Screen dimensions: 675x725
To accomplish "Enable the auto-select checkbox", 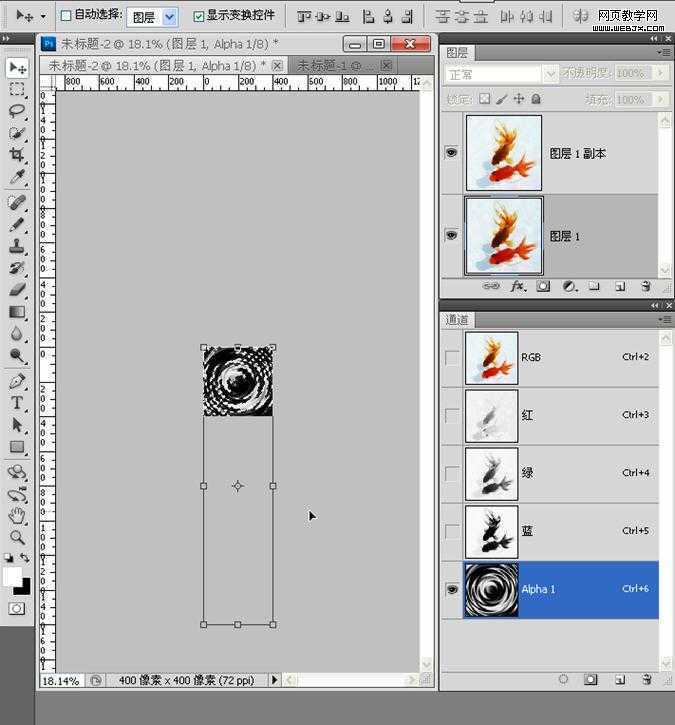I will [x=66, y=16].
